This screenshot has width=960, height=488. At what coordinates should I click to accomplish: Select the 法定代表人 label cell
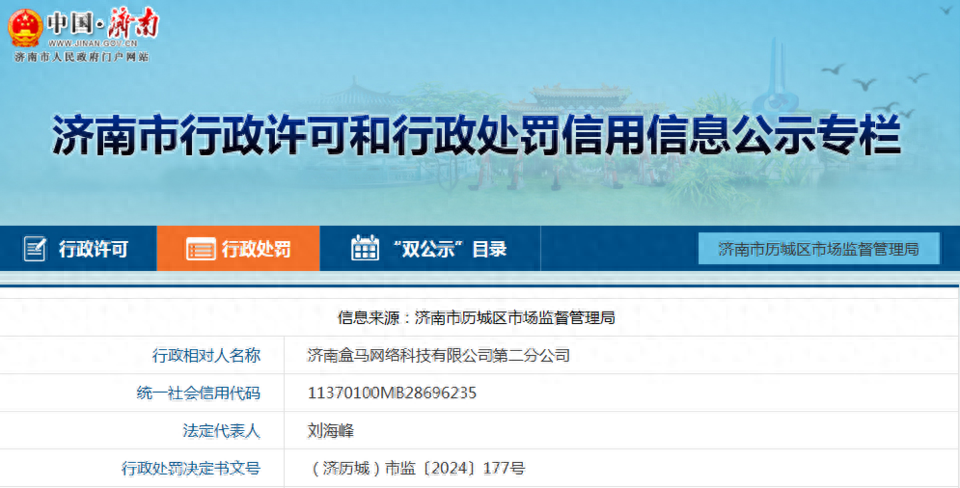point(221,431)
